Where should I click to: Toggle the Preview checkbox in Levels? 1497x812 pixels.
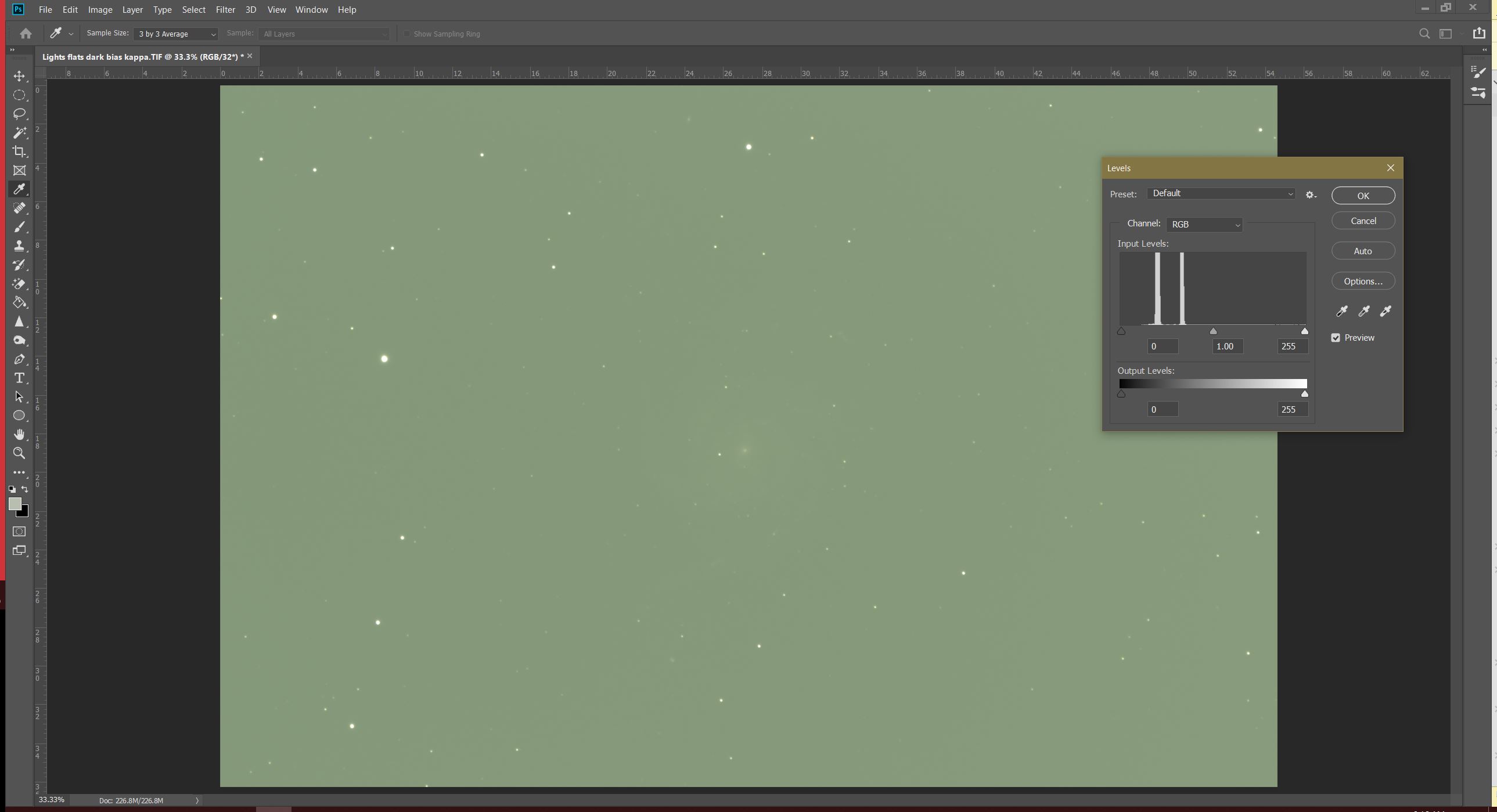click(x=1336, y=337)
